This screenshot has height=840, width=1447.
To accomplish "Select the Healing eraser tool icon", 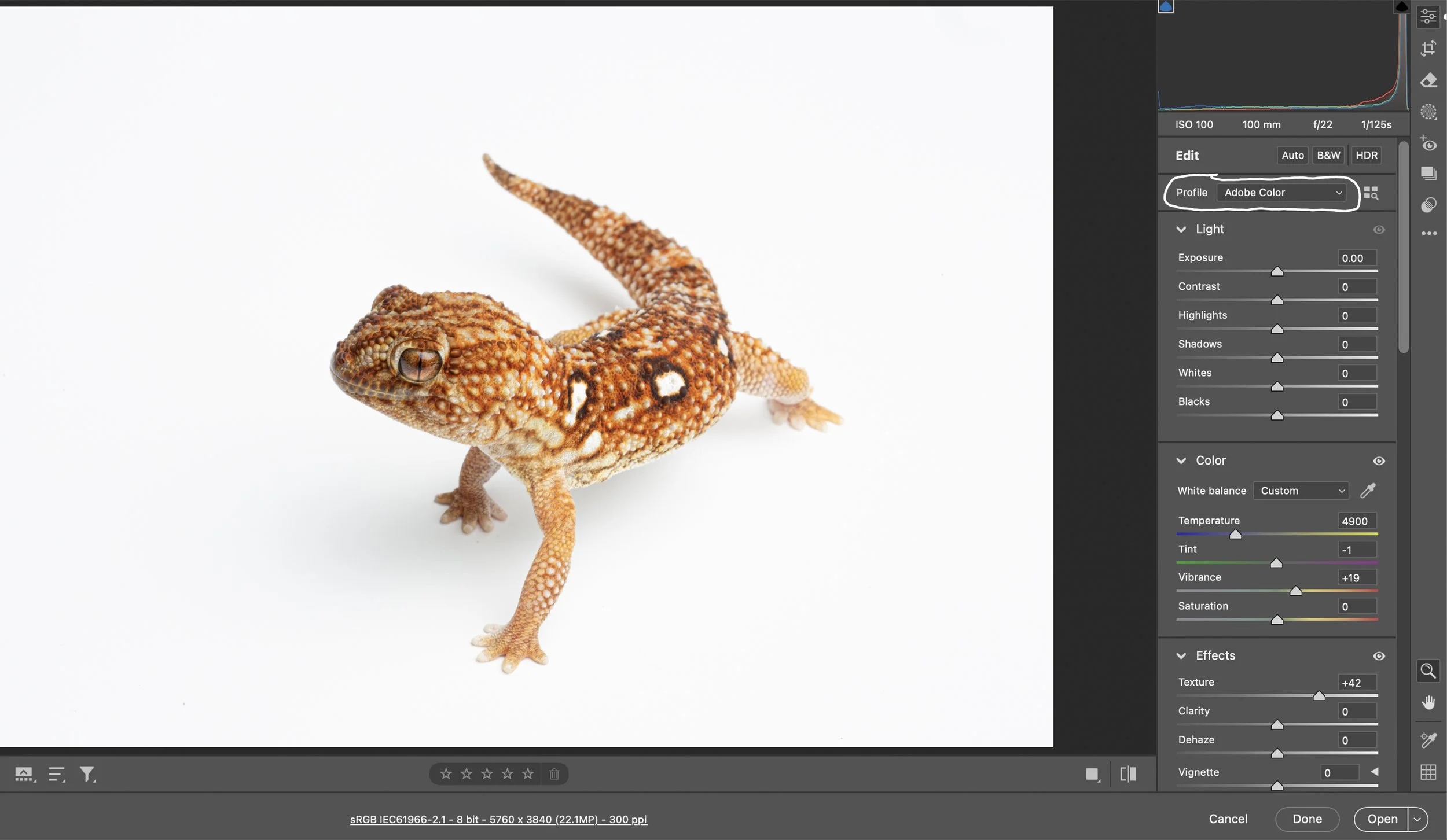I will pos(1428,80).
